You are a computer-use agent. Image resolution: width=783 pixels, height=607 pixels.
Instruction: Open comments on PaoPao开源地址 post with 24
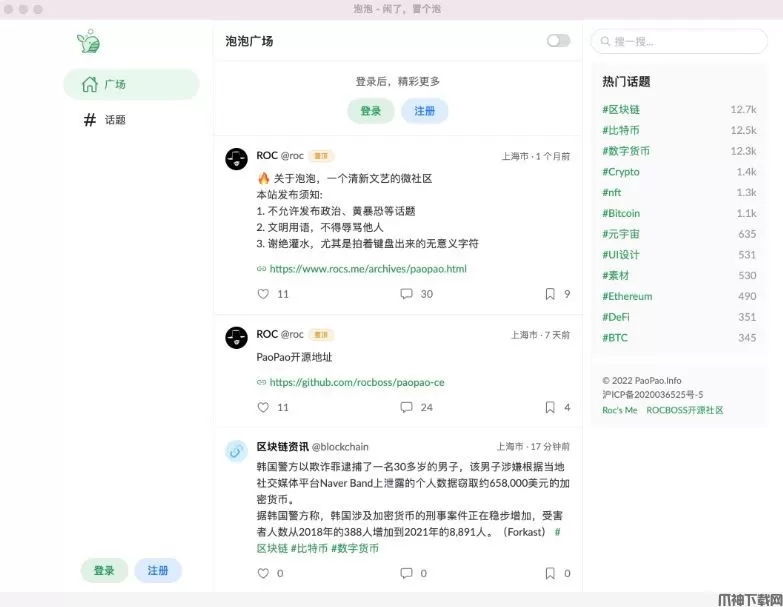tap(406, 407)
